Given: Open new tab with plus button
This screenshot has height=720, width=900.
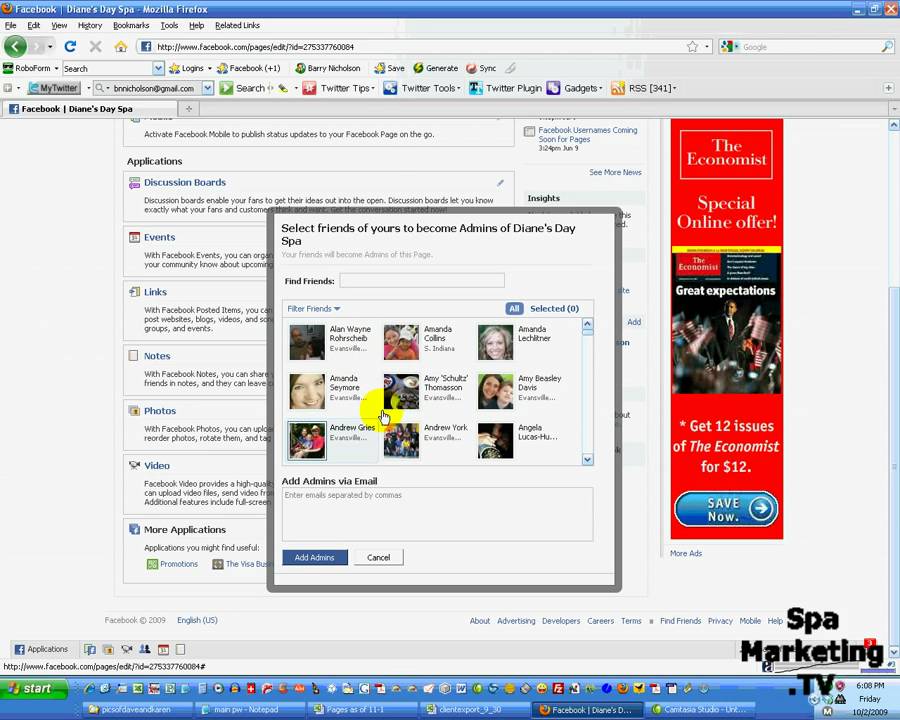Looking at the screenshot, I should point(188,108).
